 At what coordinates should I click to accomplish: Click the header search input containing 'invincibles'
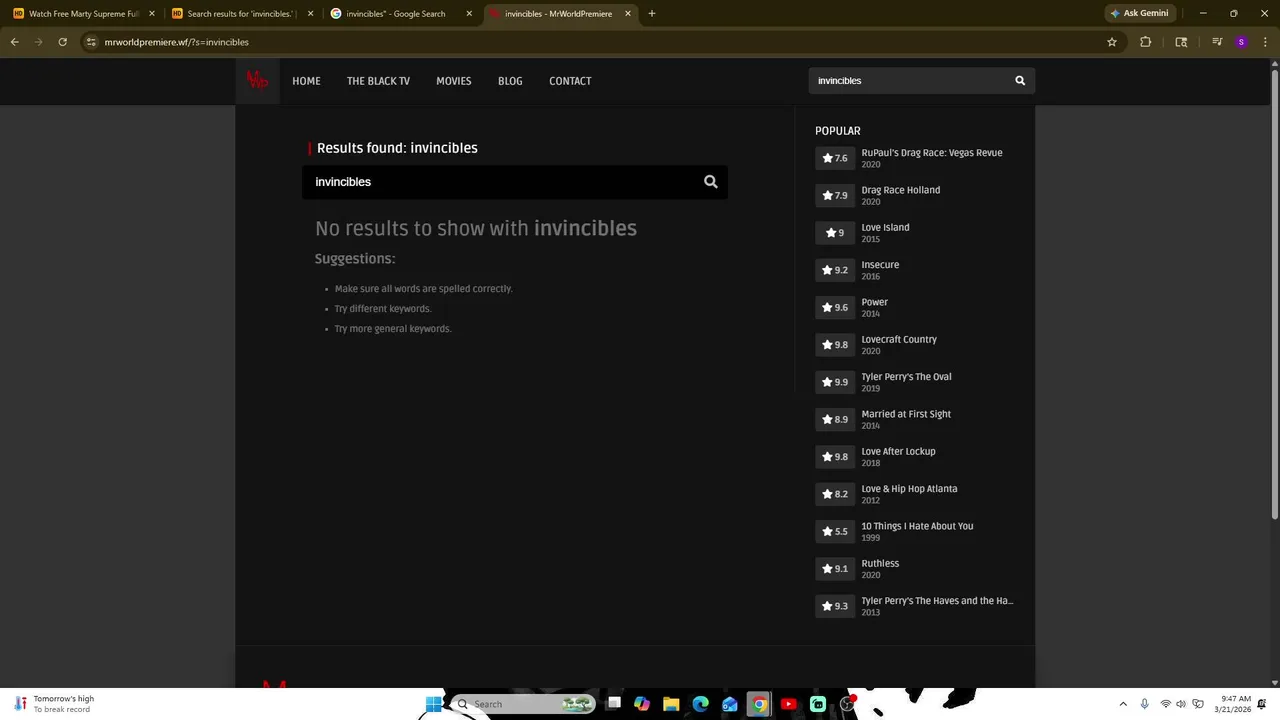tap(908, 81)
